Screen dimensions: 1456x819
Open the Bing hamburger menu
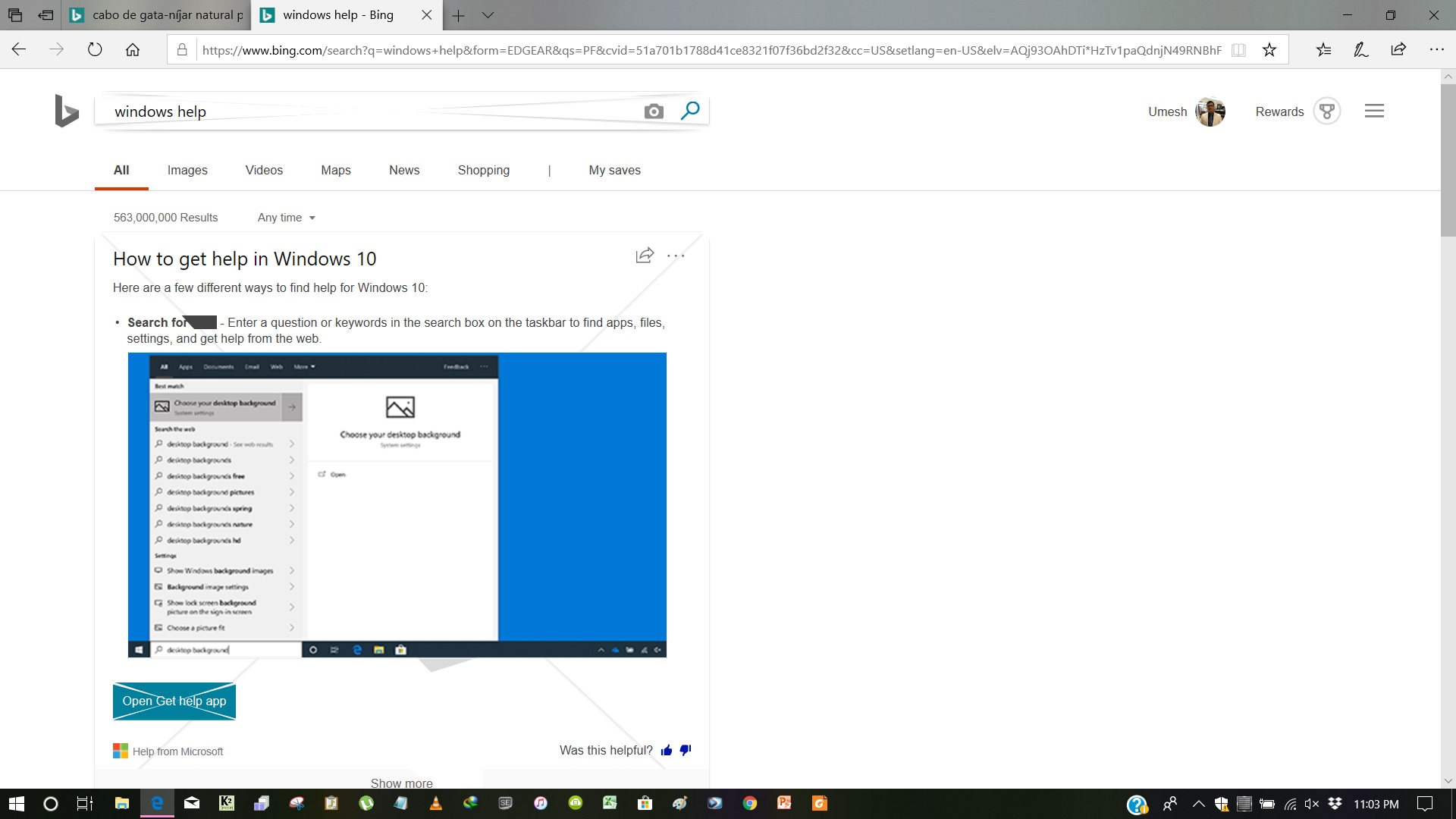tap(1374, 111)
